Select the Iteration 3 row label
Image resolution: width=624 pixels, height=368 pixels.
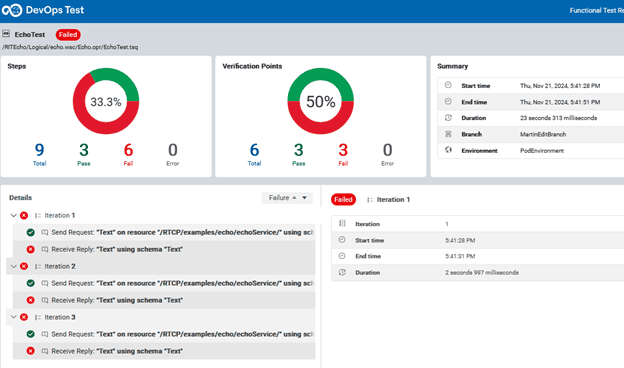tap(60, 317)
